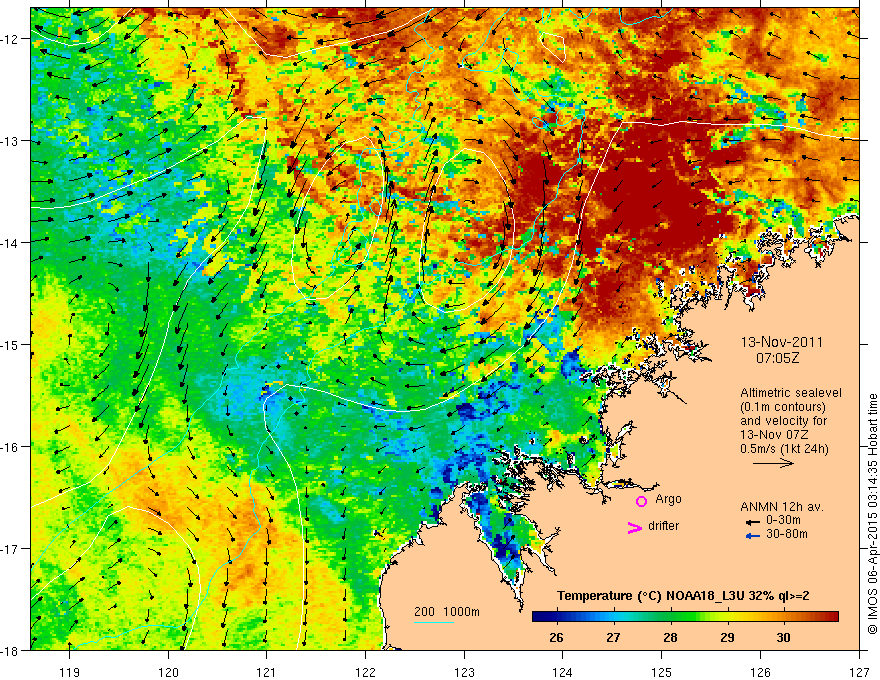Click the -13 latitude axis label
This screenshot has height=680, width=880.
[x=11, y=141]
